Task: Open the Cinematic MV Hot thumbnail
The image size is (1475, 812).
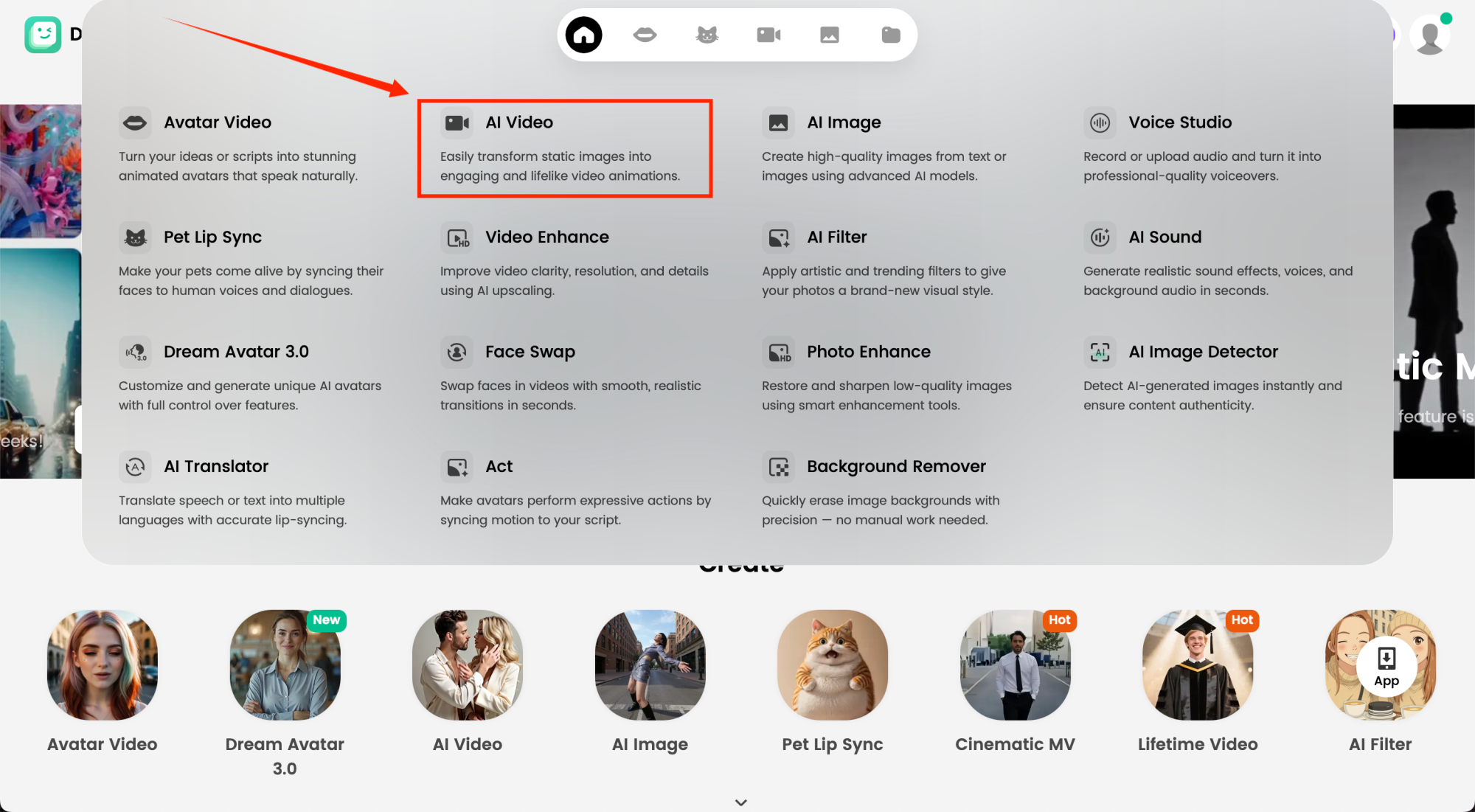Action: point(1015,664)
